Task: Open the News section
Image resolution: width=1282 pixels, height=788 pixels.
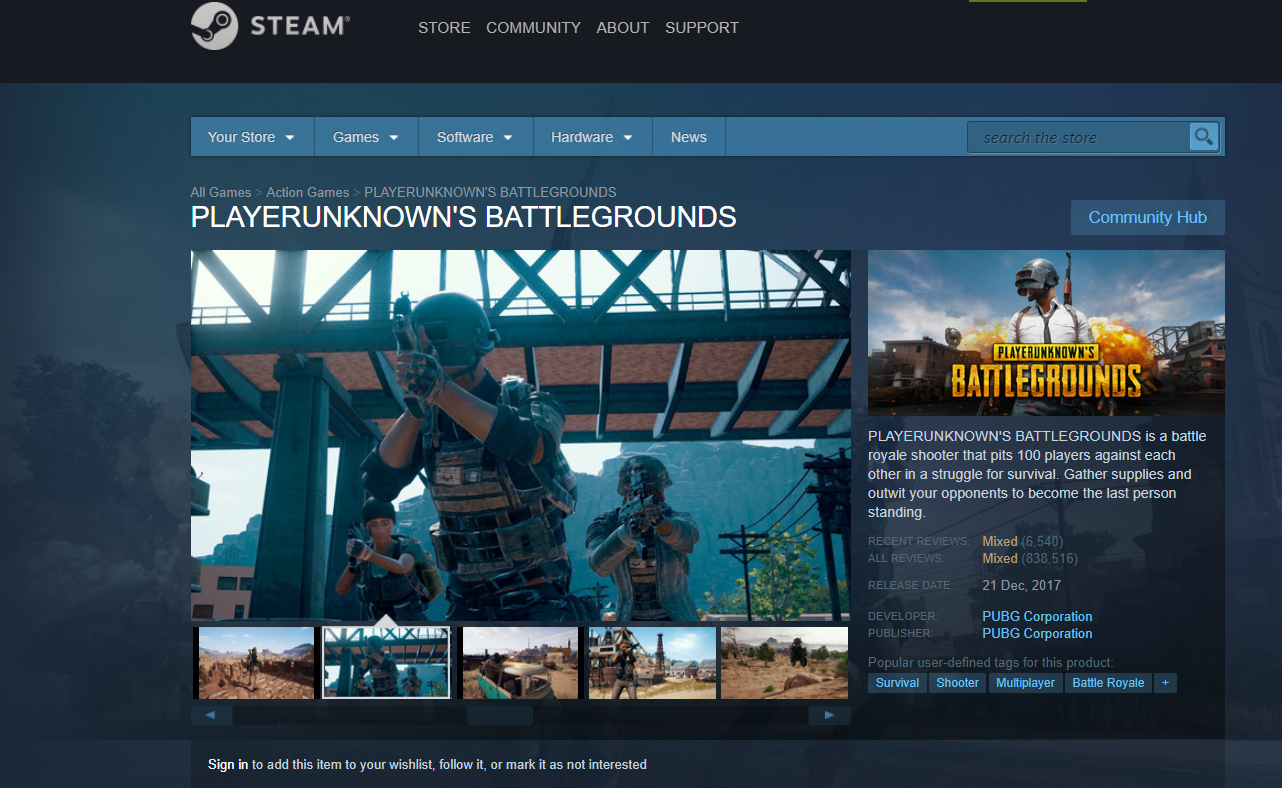Action: (x=688, y=137)
